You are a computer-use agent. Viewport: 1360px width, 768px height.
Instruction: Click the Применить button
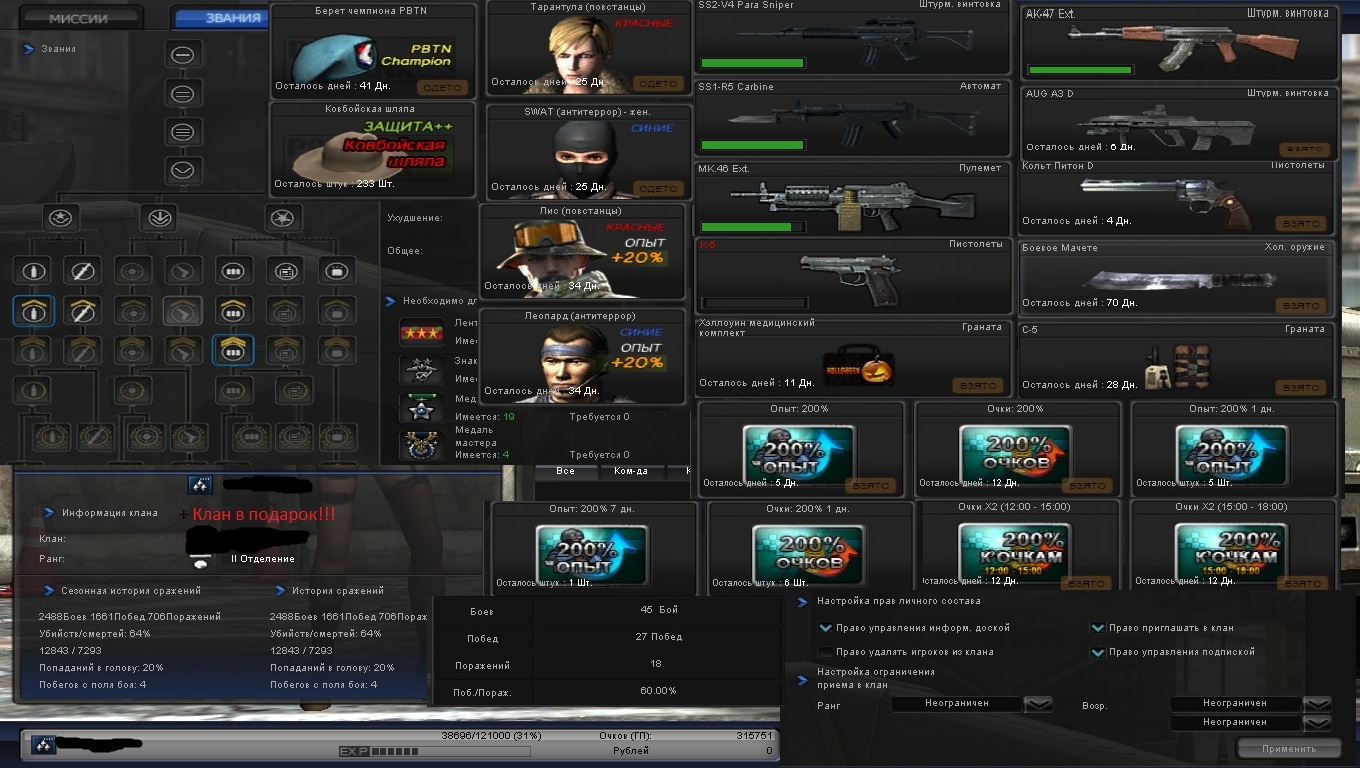pos(1289,748)
